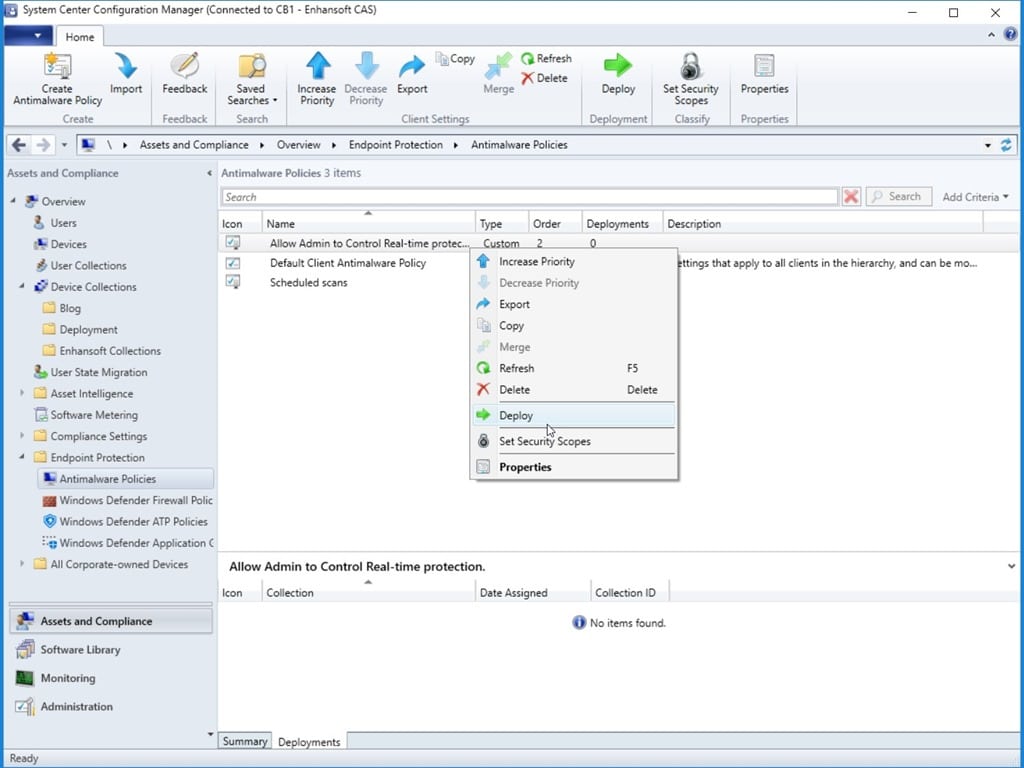Viewport: 1024px width, 768px height.
Task: Select Windows Defender Firewall Policies node
Action: click(127, 500)
